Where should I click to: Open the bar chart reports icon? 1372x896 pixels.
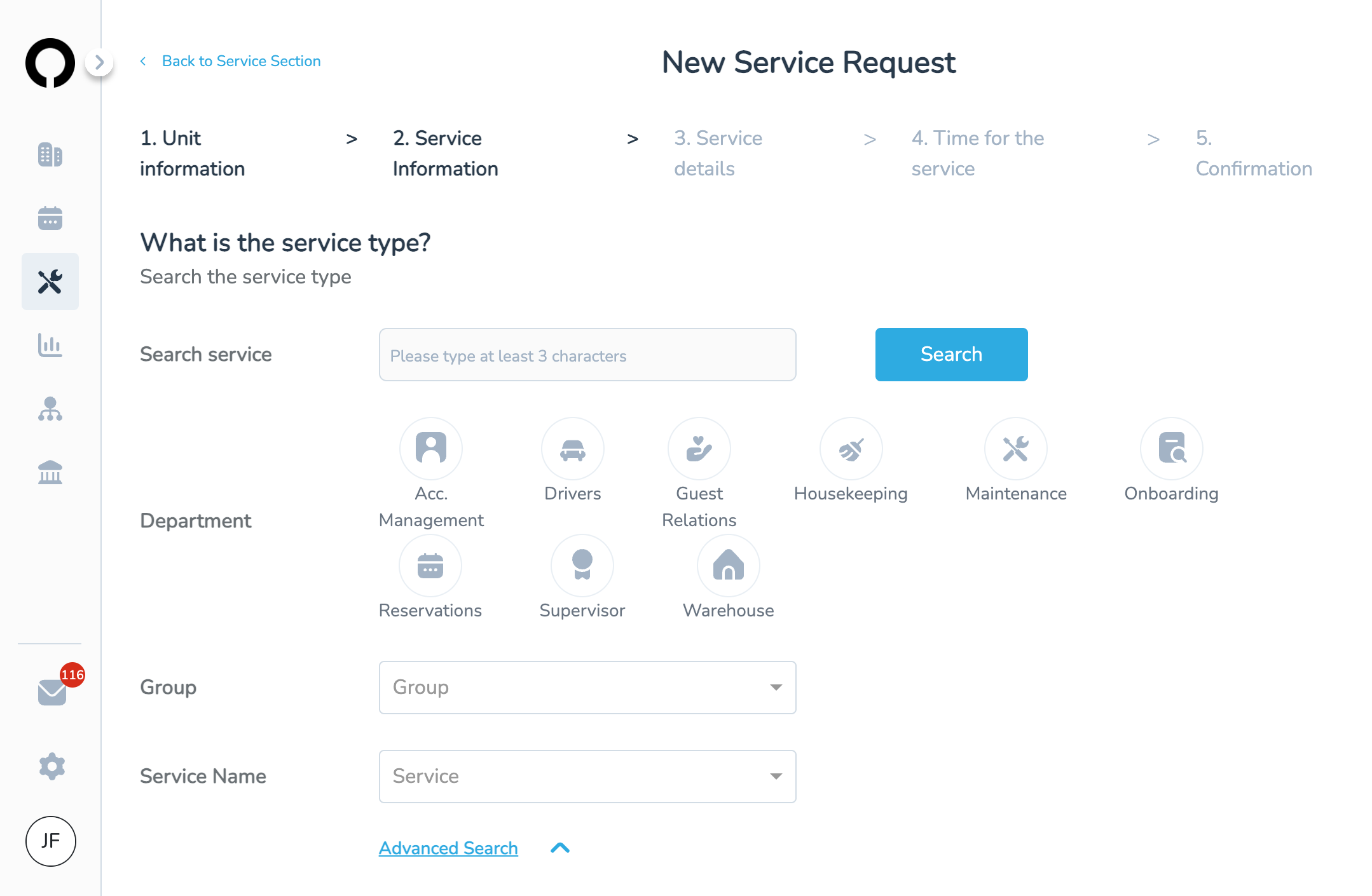pos(50,345)
